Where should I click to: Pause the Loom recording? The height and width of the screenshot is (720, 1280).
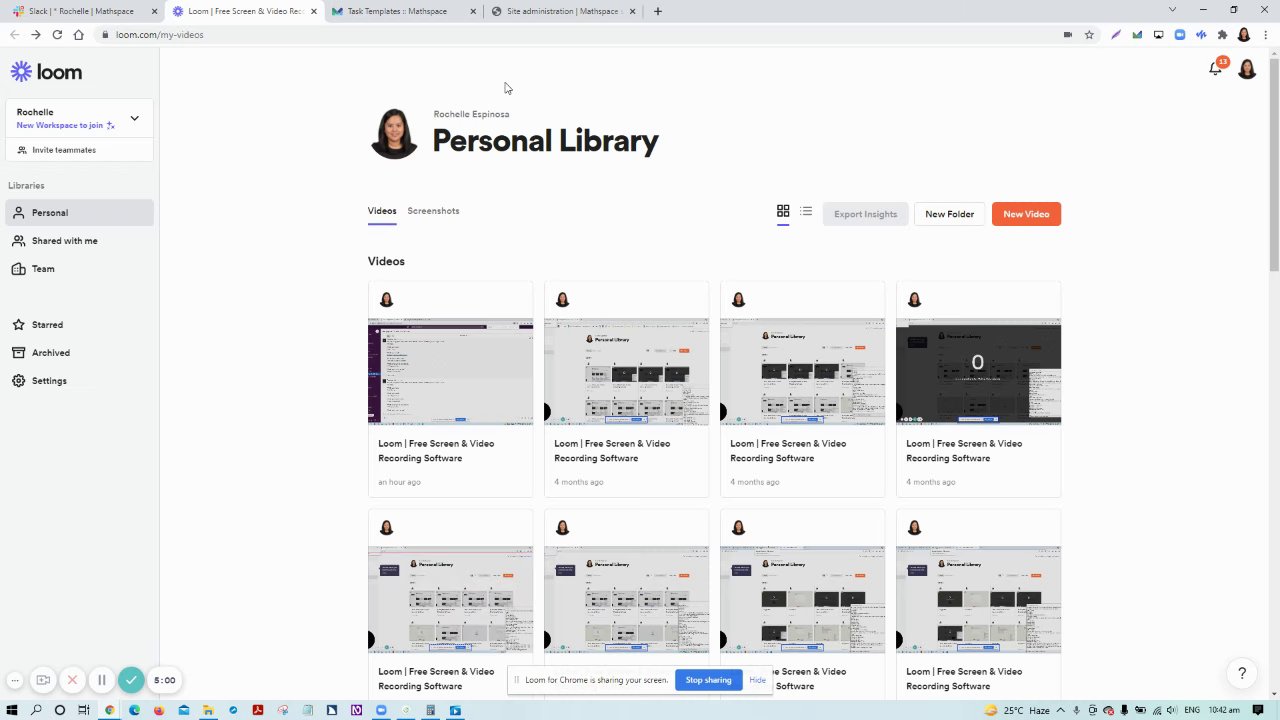(x=101, y=680)
